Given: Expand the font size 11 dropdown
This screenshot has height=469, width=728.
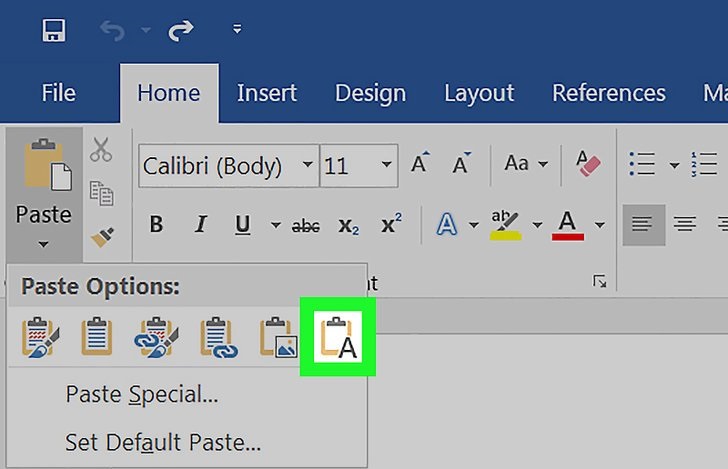Looking at the screenshot, I should click(x=386, y=165).
